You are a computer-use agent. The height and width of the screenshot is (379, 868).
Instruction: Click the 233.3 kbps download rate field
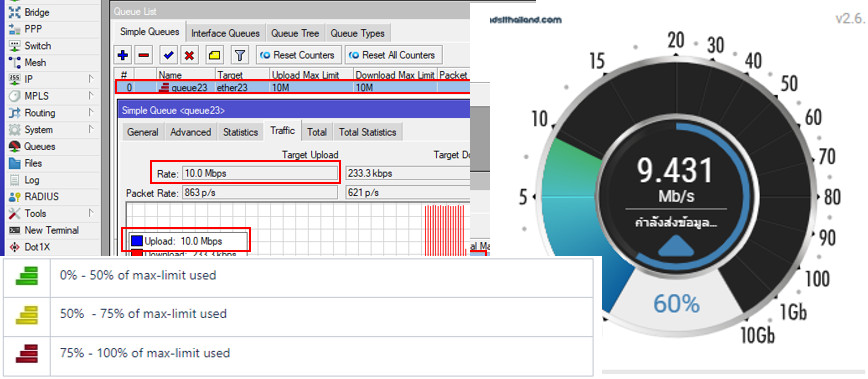click(407, 174)
